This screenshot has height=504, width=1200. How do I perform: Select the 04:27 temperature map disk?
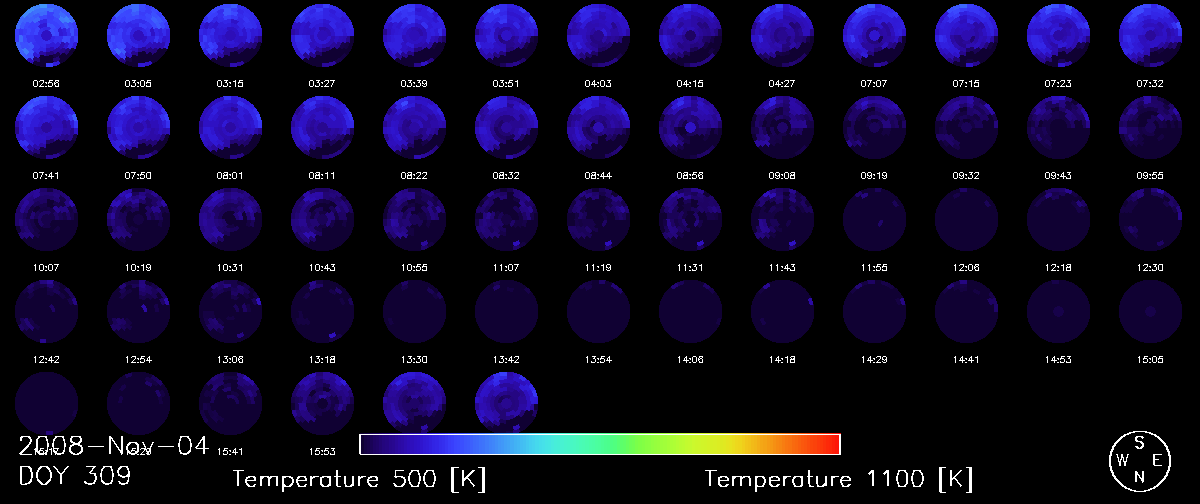point(782,35)
